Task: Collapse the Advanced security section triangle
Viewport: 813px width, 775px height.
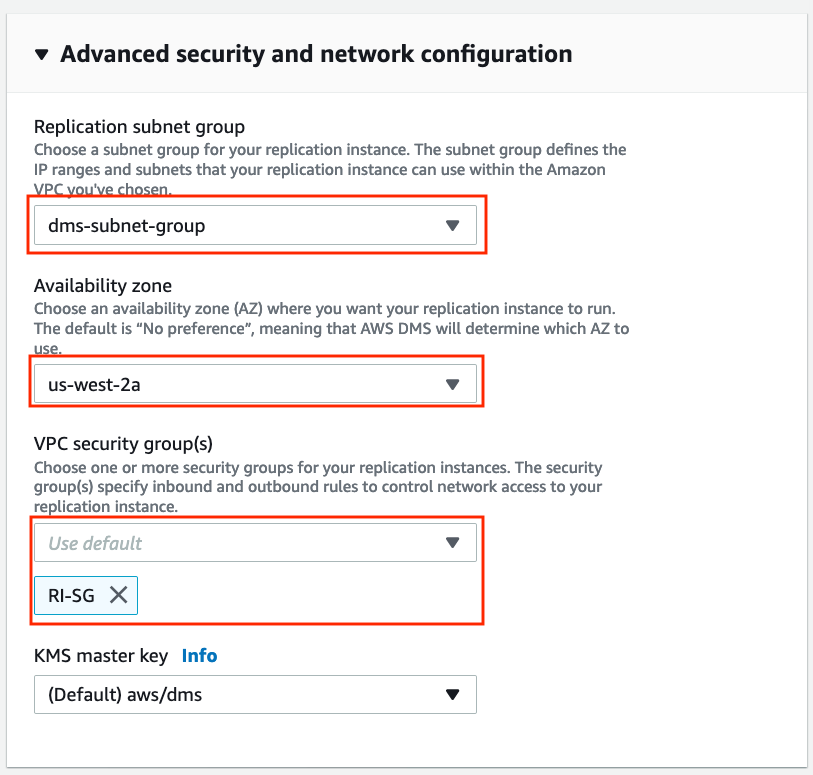Action: click(x=41, y=54)
